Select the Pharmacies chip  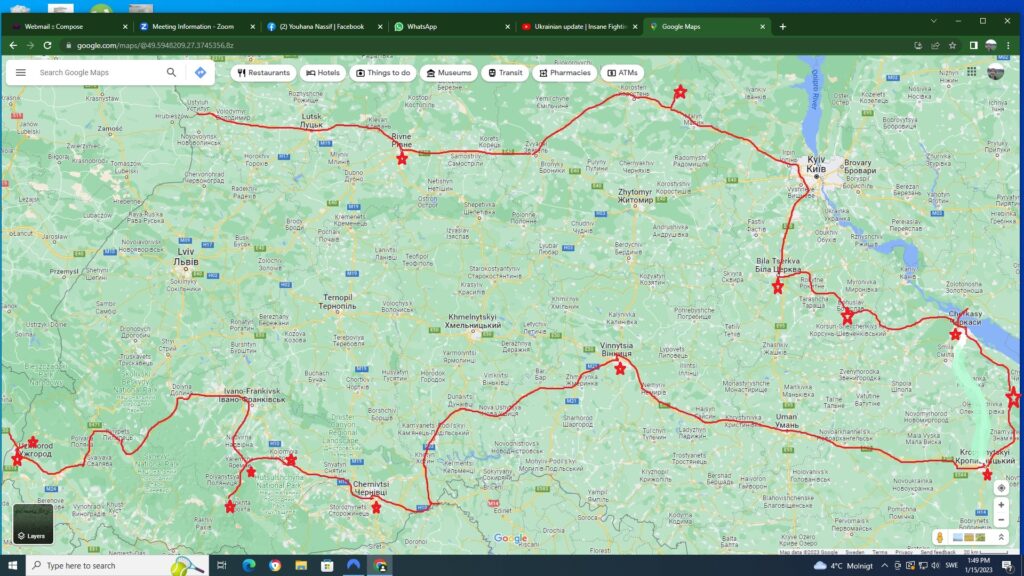565,72
